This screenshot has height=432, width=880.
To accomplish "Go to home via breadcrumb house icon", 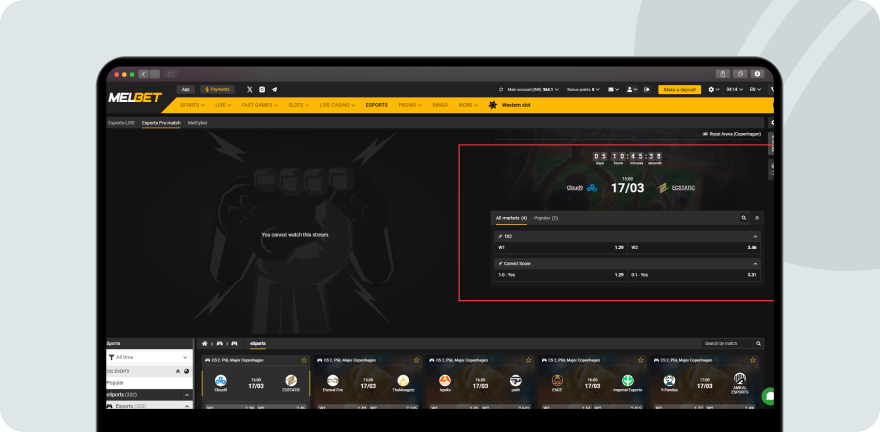I will click(205, 343).
